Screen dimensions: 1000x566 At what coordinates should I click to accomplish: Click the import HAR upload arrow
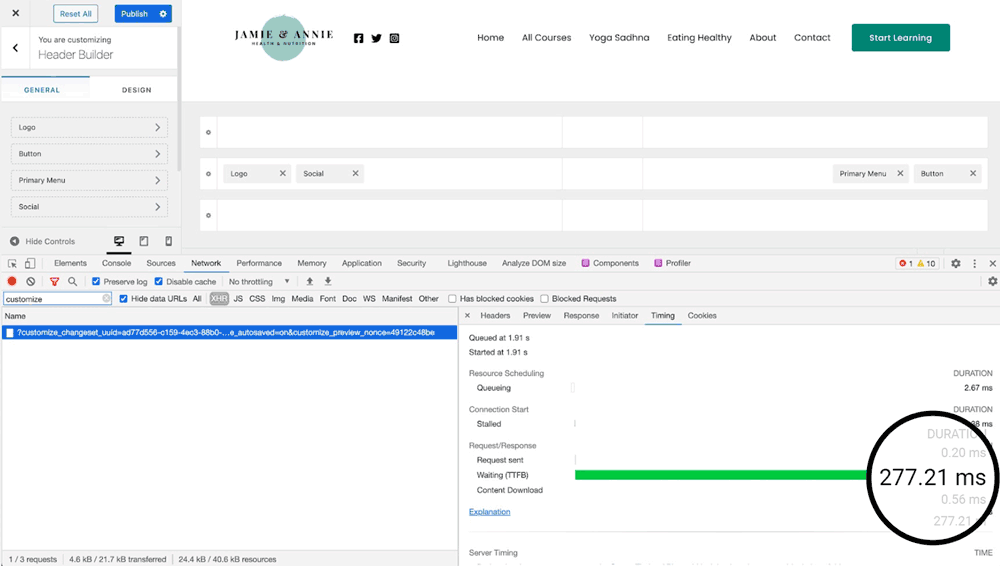pos(310,282)
